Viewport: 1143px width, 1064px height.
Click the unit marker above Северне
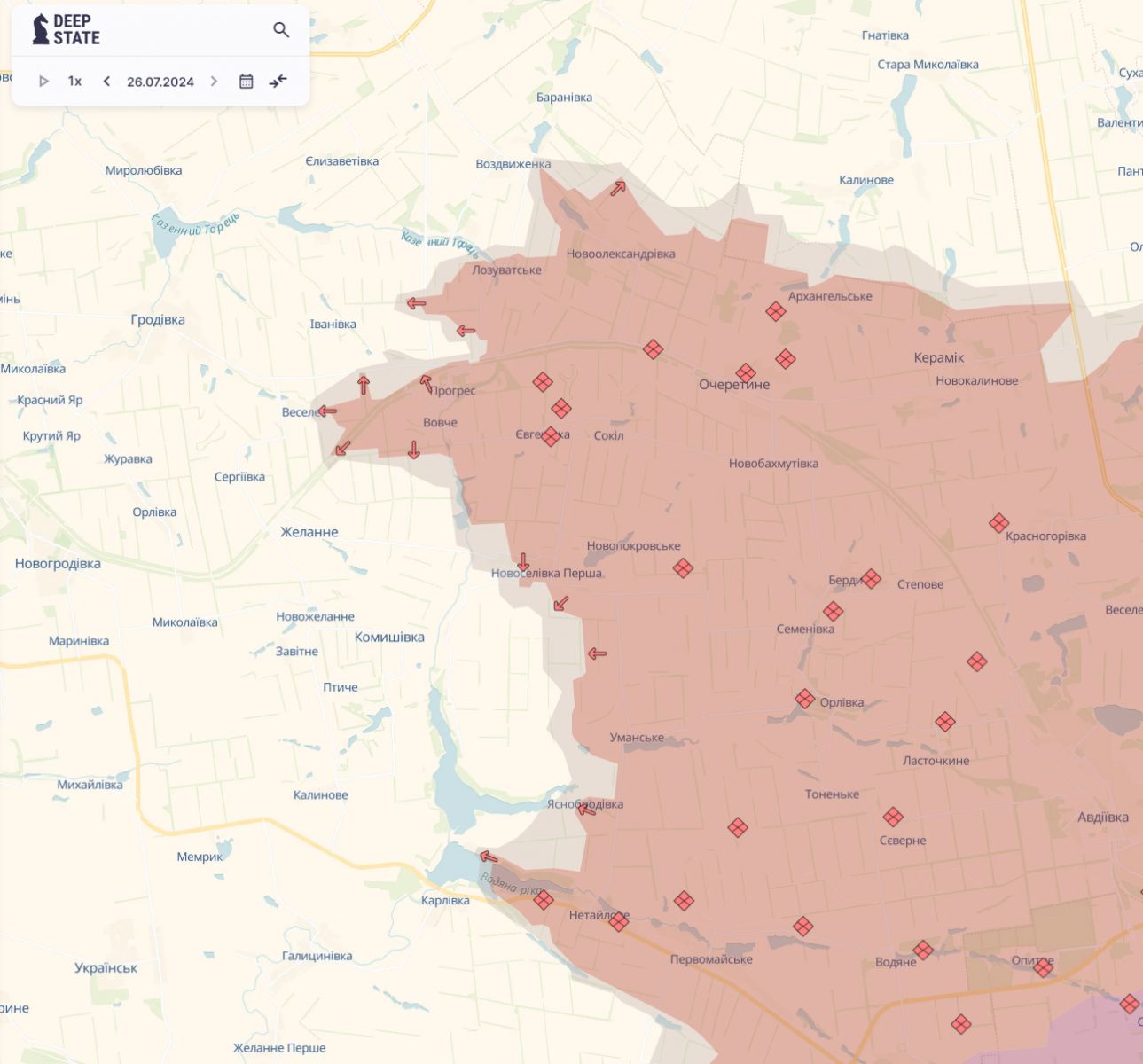893,817
